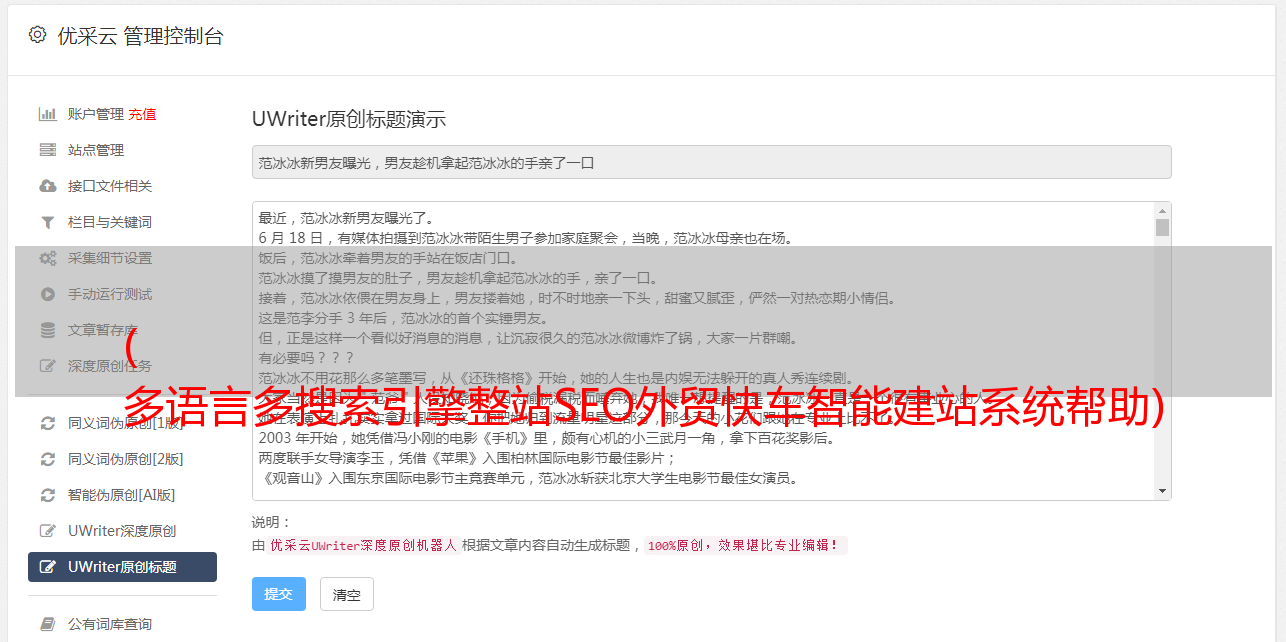1286x642 pixels.
Task: Click the filter icon for 栏目与关键词
Action: pos(47,222)
